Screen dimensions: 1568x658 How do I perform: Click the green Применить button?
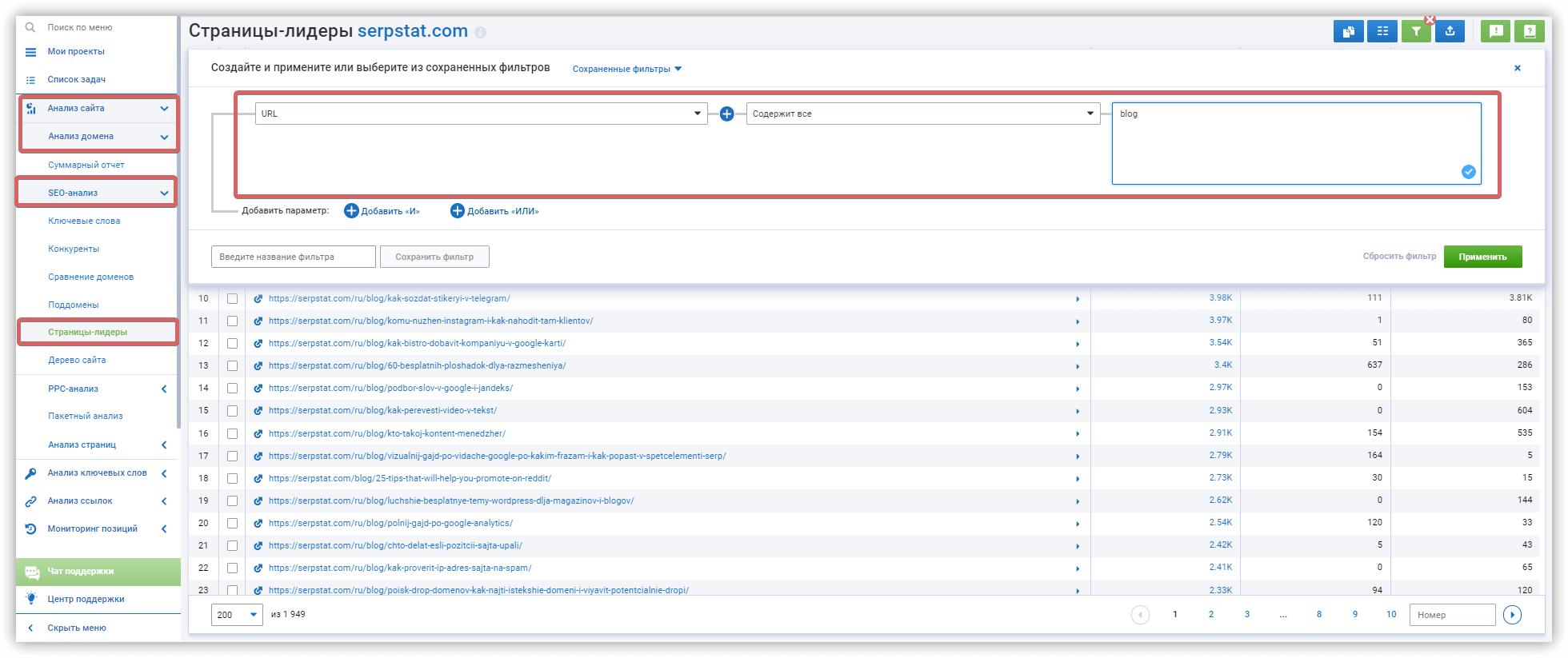[x=1482, y=257]
